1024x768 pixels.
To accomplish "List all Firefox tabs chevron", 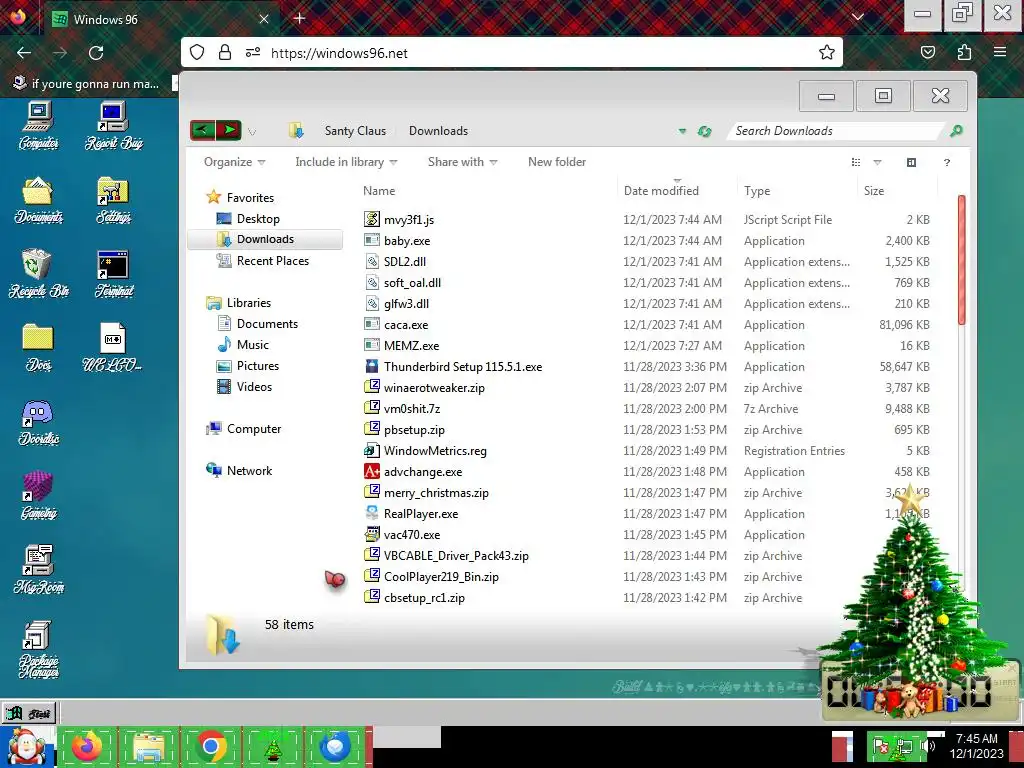I will [x=857, y=17].
